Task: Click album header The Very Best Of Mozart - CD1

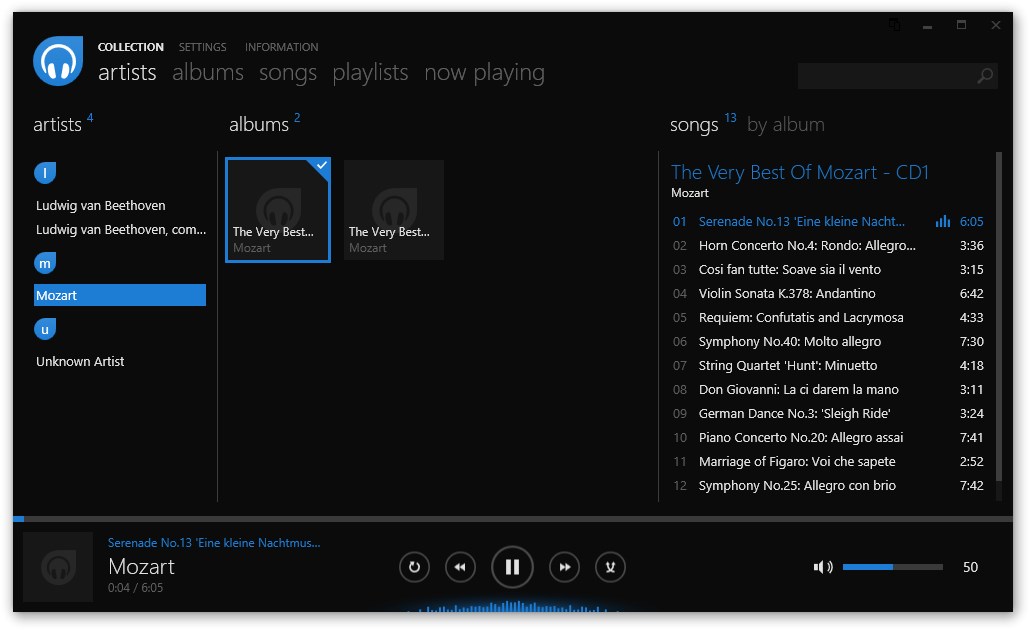Action: [x=799, y=172]
